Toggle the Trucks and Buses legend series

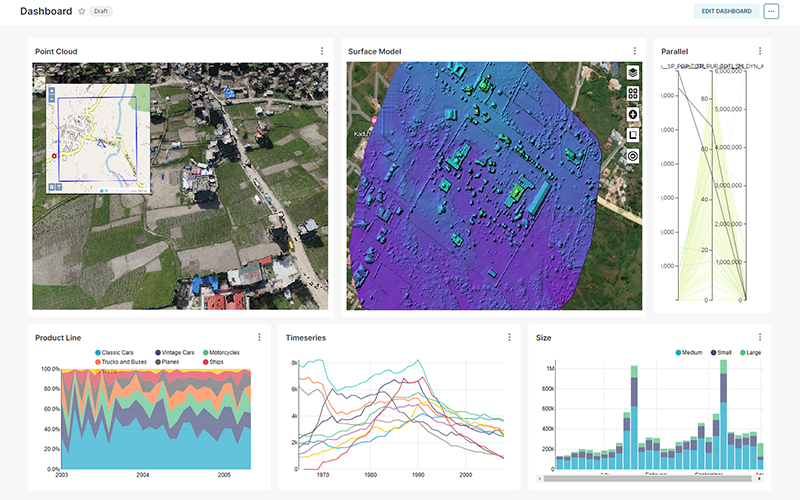tap(121, 362)
